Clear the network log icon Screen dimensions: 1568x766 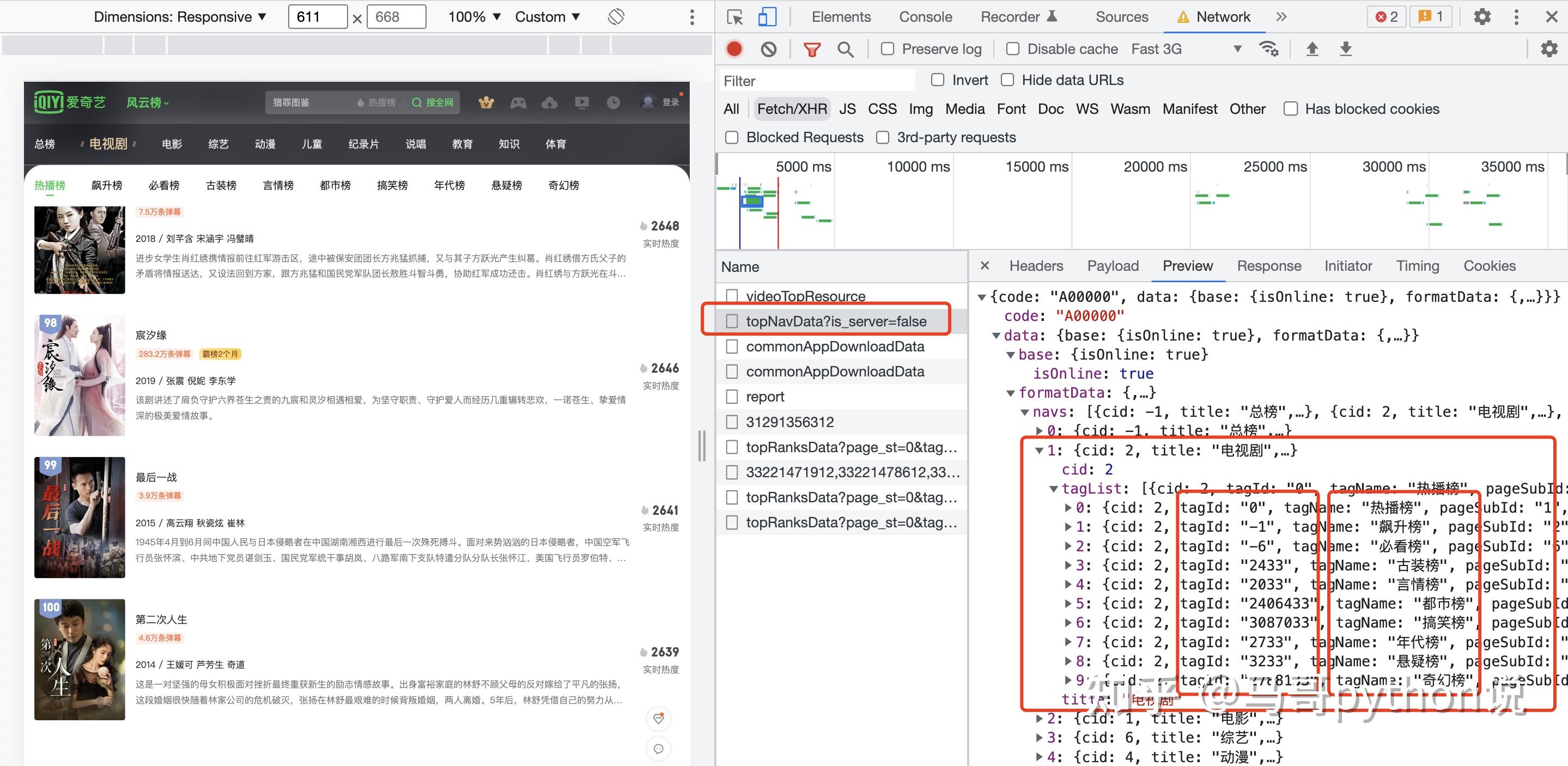[769, 48]
